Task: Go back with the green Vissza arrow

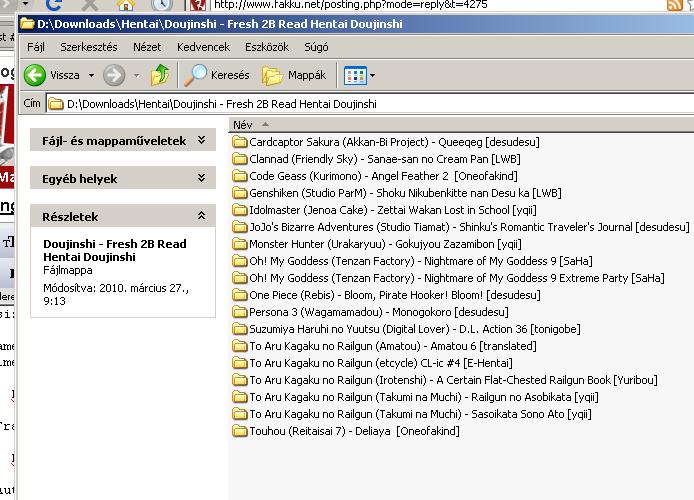Action: coord(35,75)
